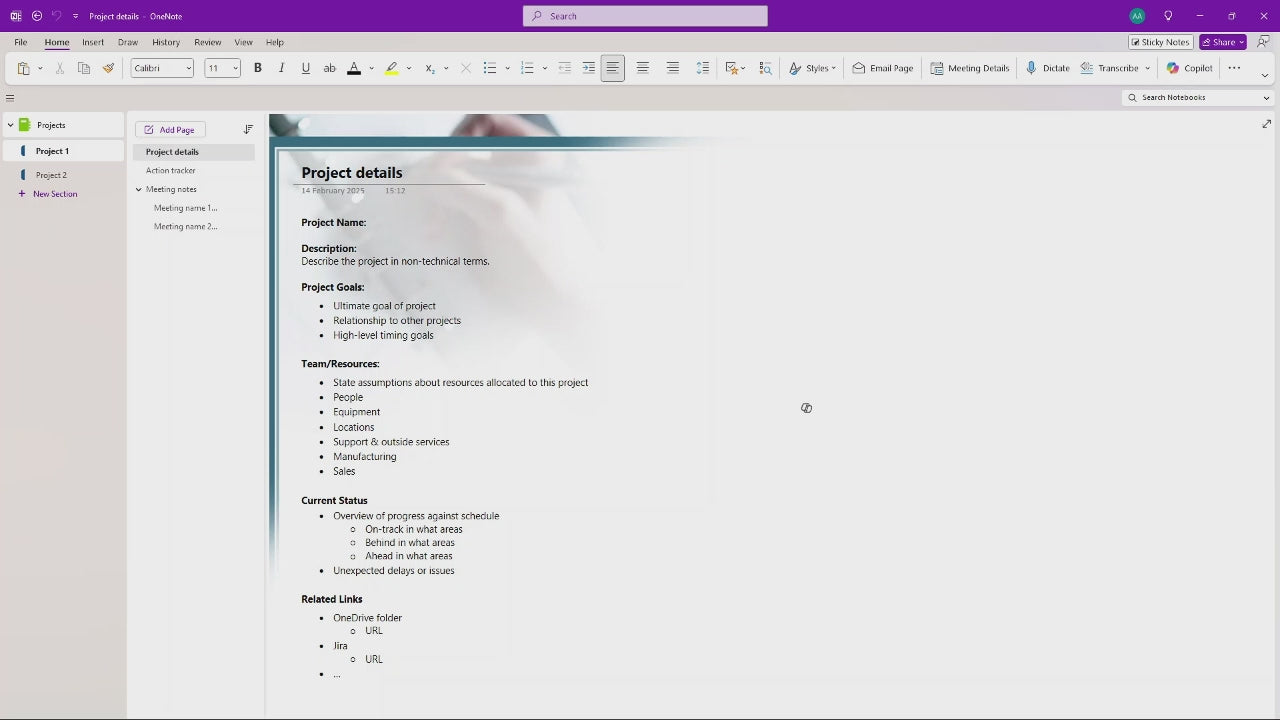Collapse the Meeting notes page group
This screenshot has height=720, width=1280.
click(x=139, y=189)
